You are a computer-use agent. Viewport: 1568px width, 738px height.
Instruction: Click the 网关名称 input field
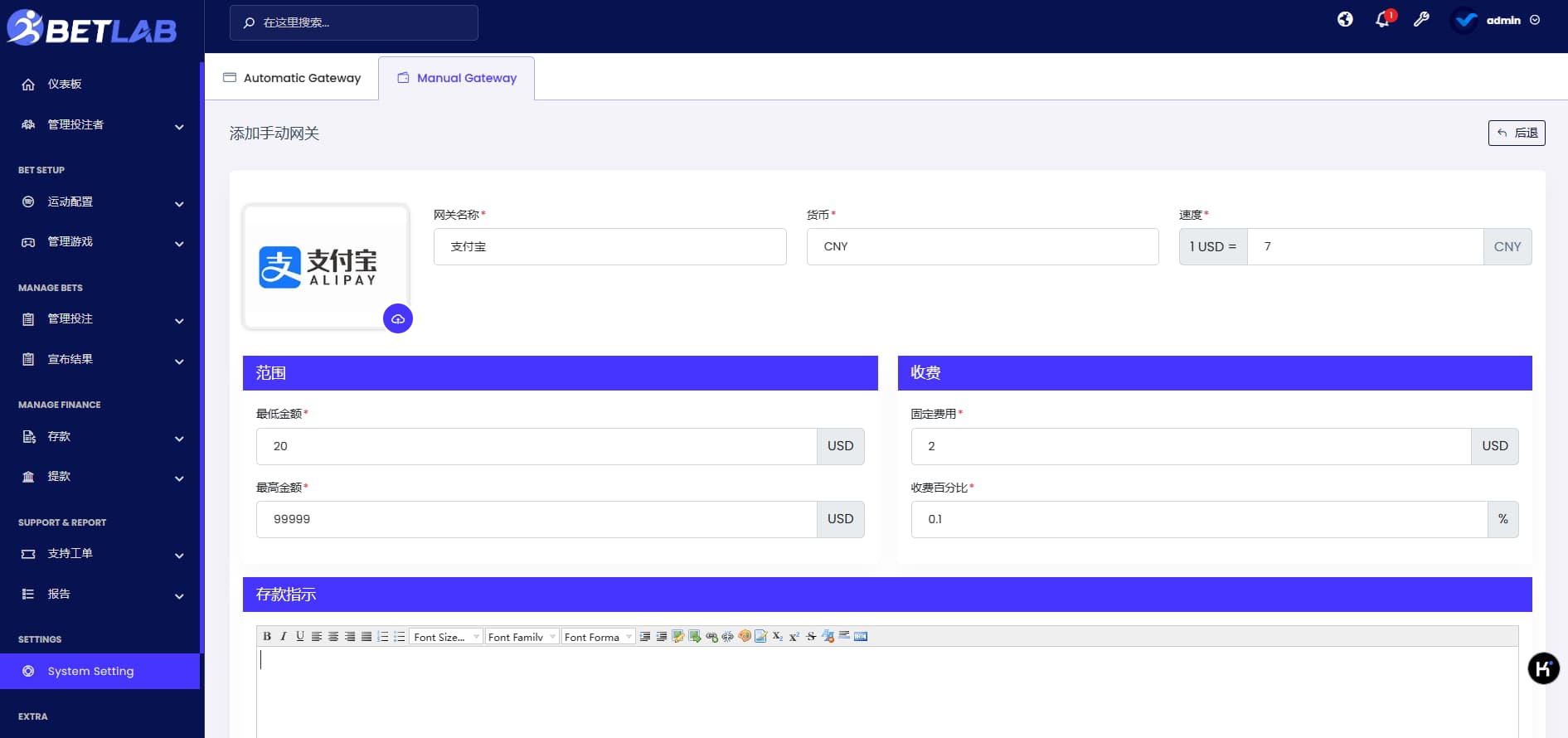pyautogui.click(x=609, y=247)
